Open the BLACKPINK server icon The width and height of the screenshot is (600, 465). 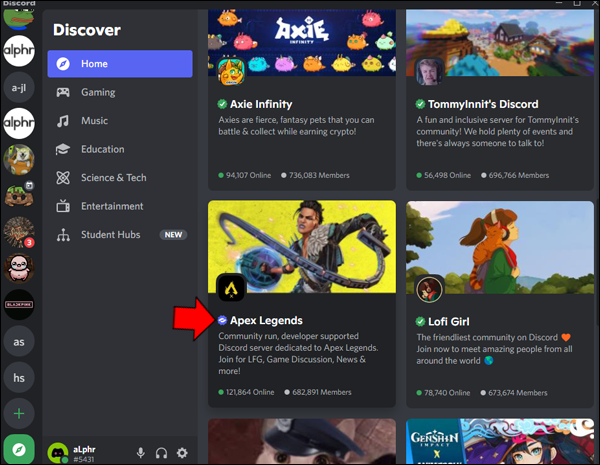tap(19, 305)
